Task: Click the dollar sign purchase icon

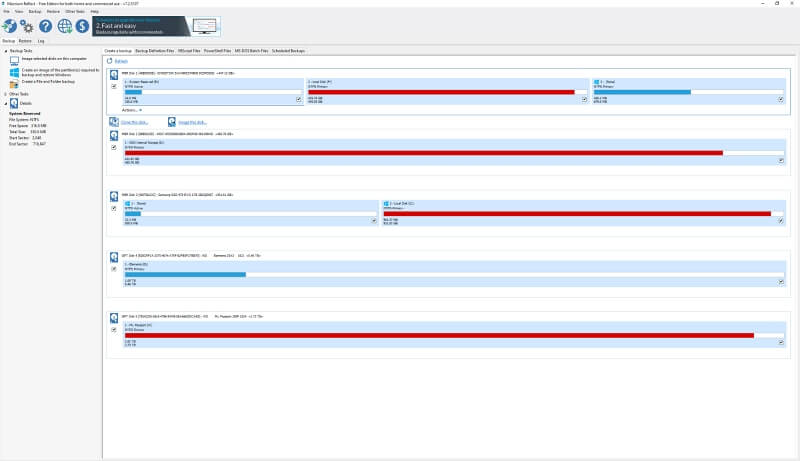Action: pyautogui.click(x=82, y=26)
